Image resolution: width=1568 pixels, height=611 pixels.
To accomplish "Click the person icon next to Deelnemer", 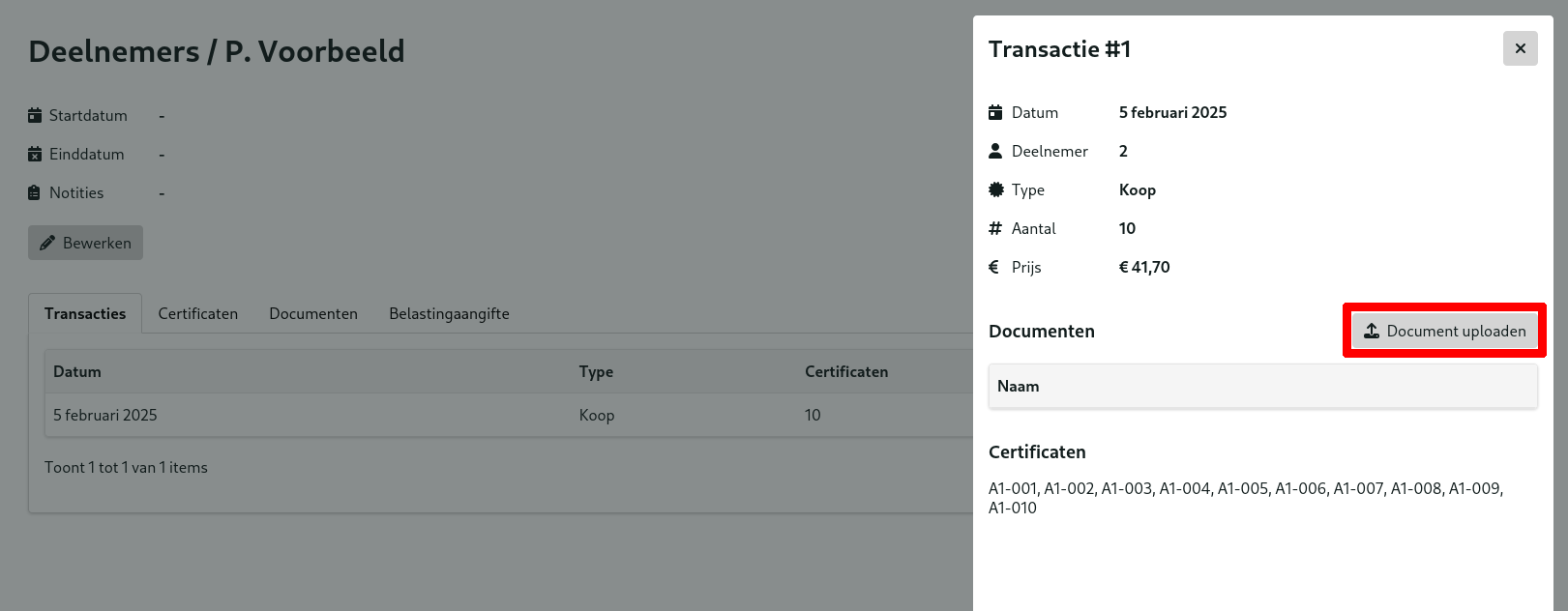I will 995,151.
